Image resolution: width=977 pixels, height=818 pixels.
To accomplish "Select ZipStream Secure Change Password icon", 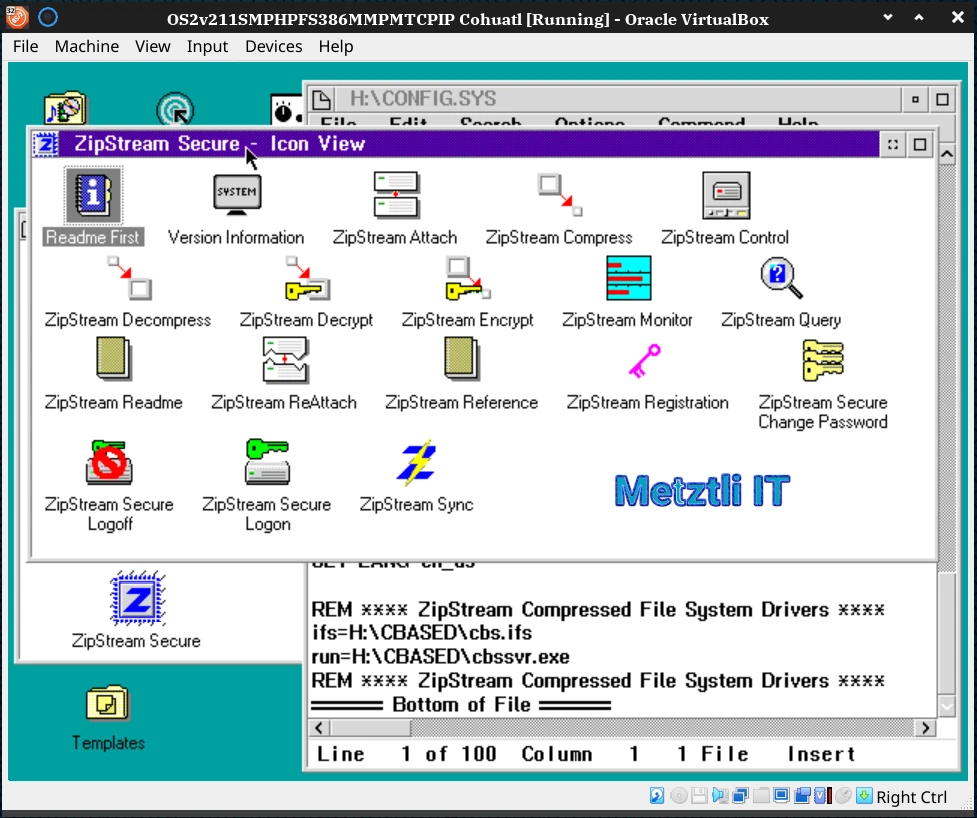I will click(x=823, y=361).
